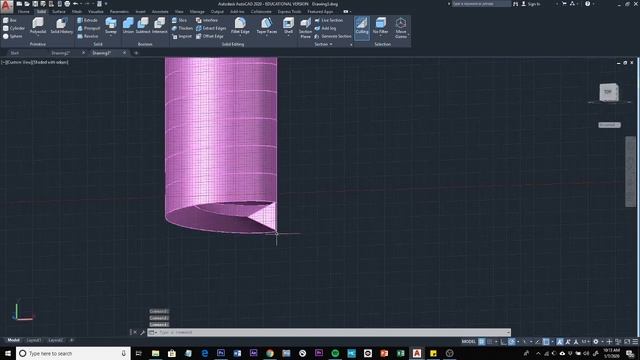640x360 pixels.
Task: Click the Move Gizmo tool
Action: coord(401,28)
